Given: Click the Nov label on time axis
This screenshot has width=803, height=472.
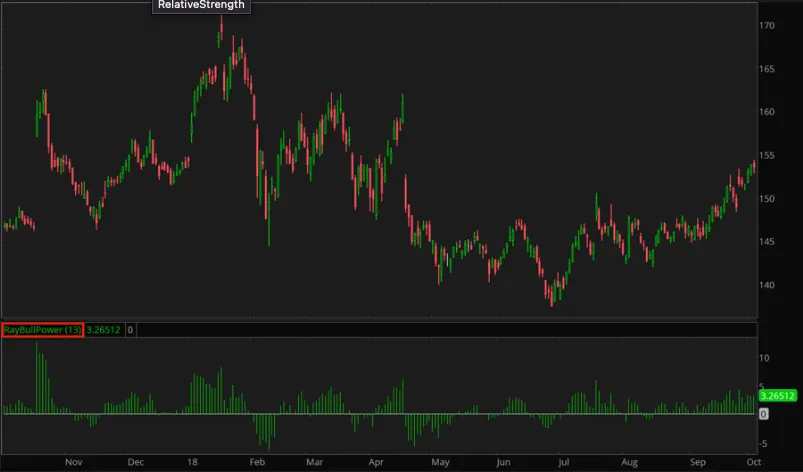Looking at the screenshot, I should tap(74, 462).
